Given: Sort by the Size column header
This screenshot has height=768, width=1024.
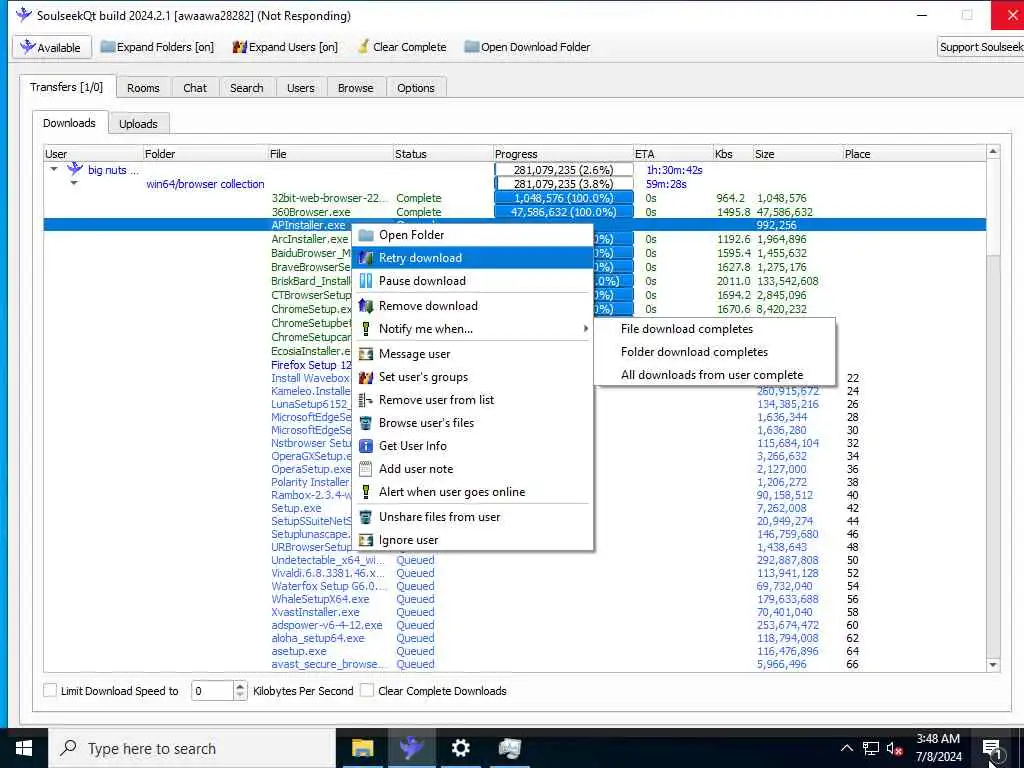Looking at the screenshot, I should 798,154.
